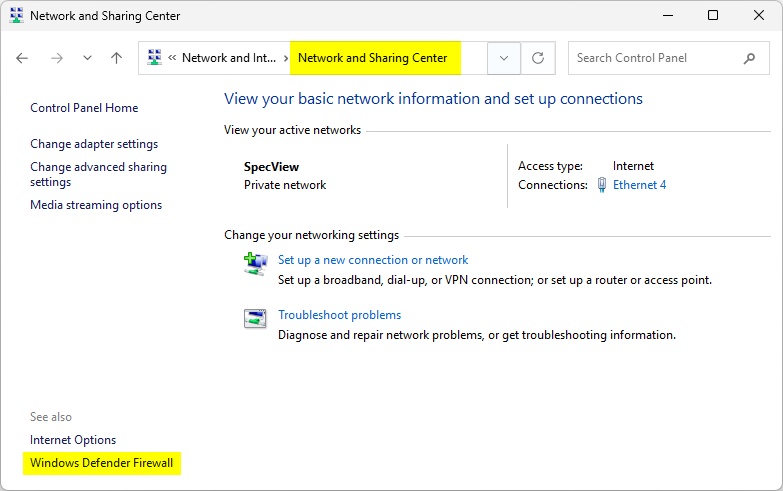Refresh the Network and Sharing Center page
The width and height of the screenshot is (783, 491).
(x=538, y=58)
